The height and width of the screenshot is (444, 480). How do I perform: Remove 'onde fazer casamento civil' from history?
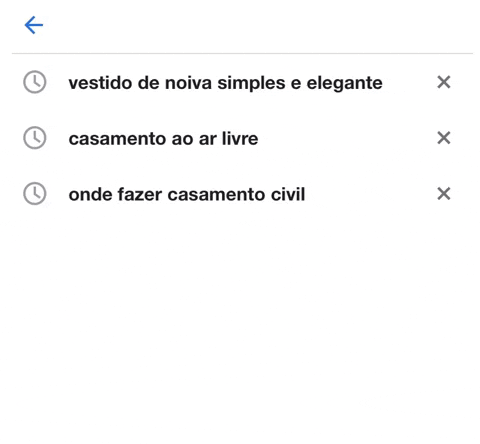click(444, 194)
